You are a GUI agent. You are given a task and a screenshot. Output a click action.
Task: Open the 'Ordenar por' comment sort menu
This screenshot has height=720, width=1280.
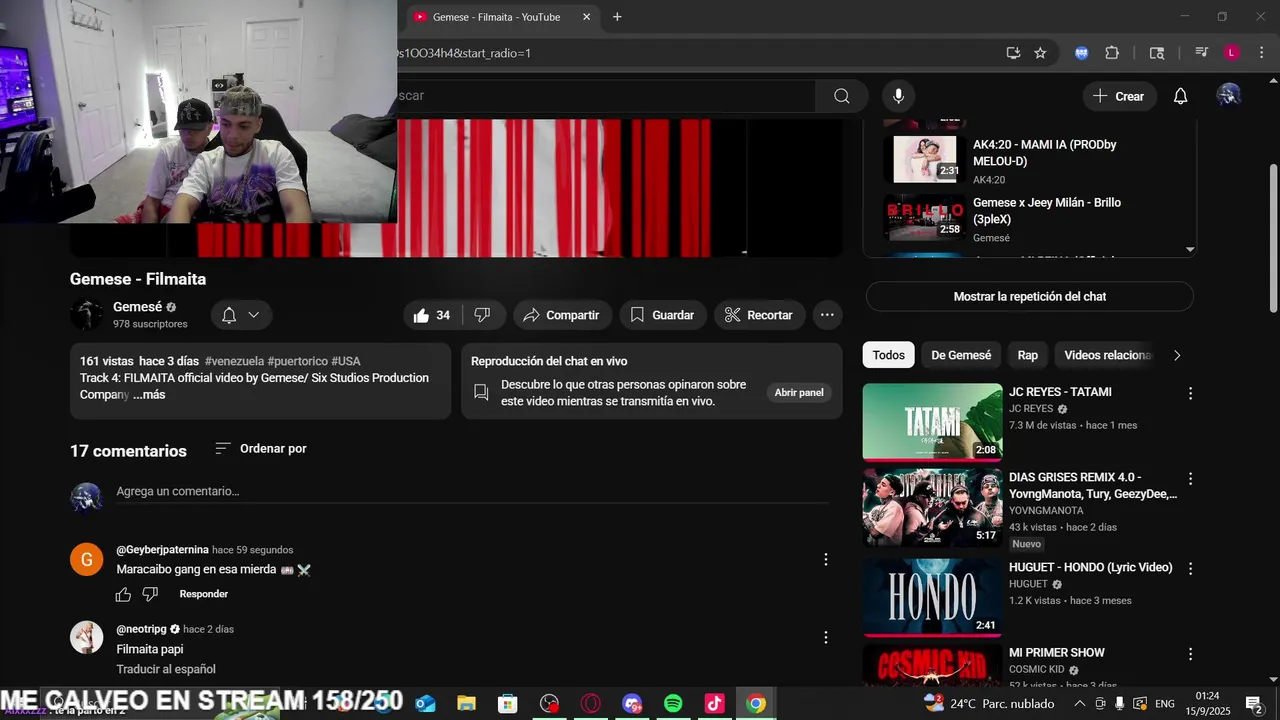[x=261, y=449]
